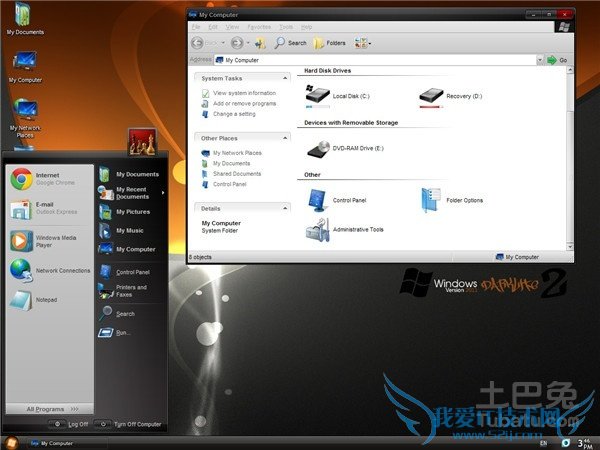Collapse the Details panel
The height and width of the screenshot is (450, 600).
(285, 208)
